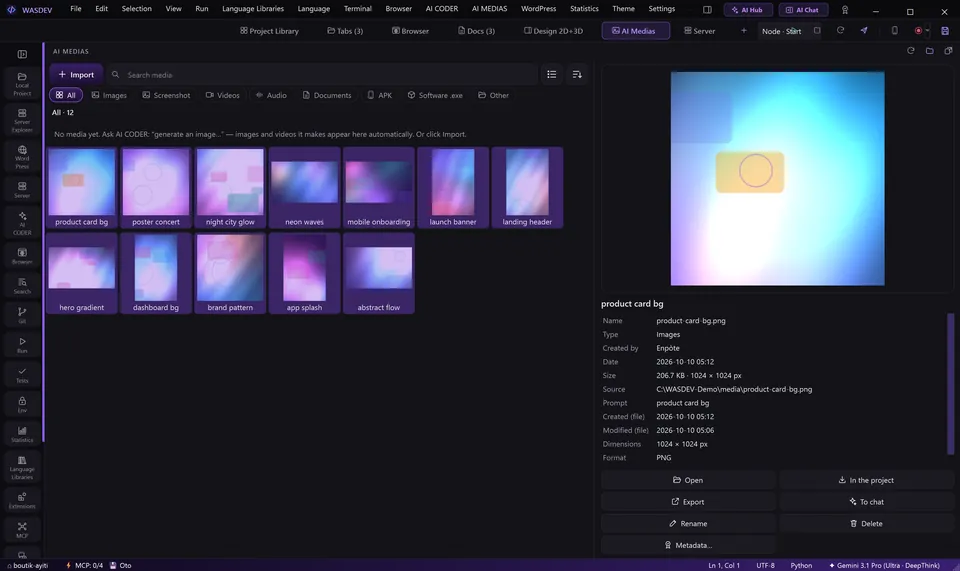Open the Search sidebar panel
The height and width of the screenshot is (571, 960).
click(22, 286)
